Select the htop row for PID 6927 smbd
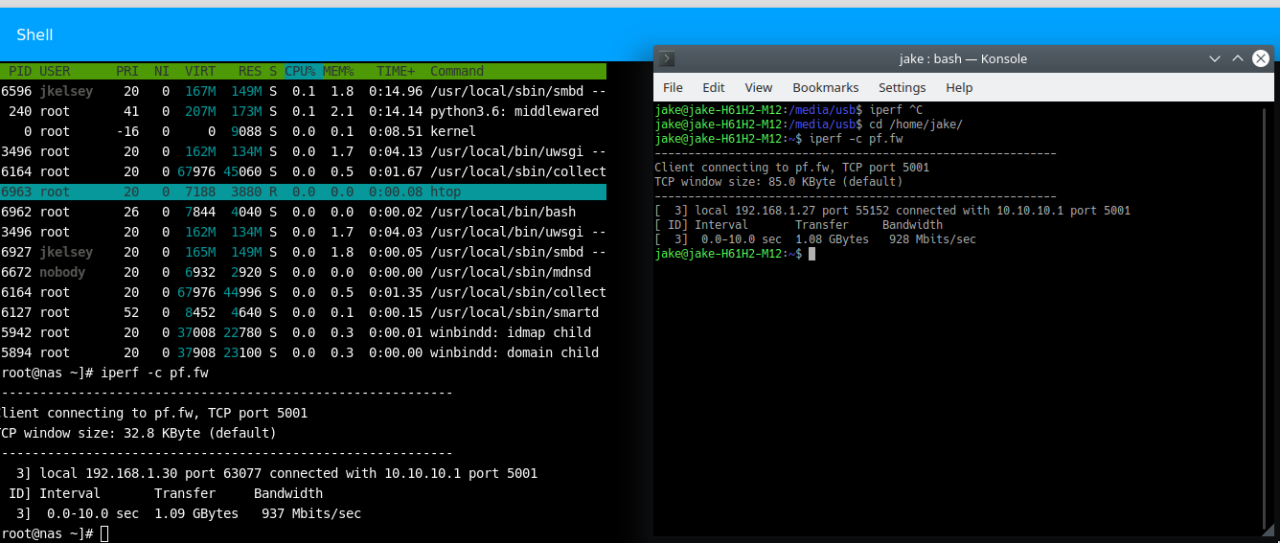The height and width of the screenshot is (543, 1280). (x=303, y=252)
